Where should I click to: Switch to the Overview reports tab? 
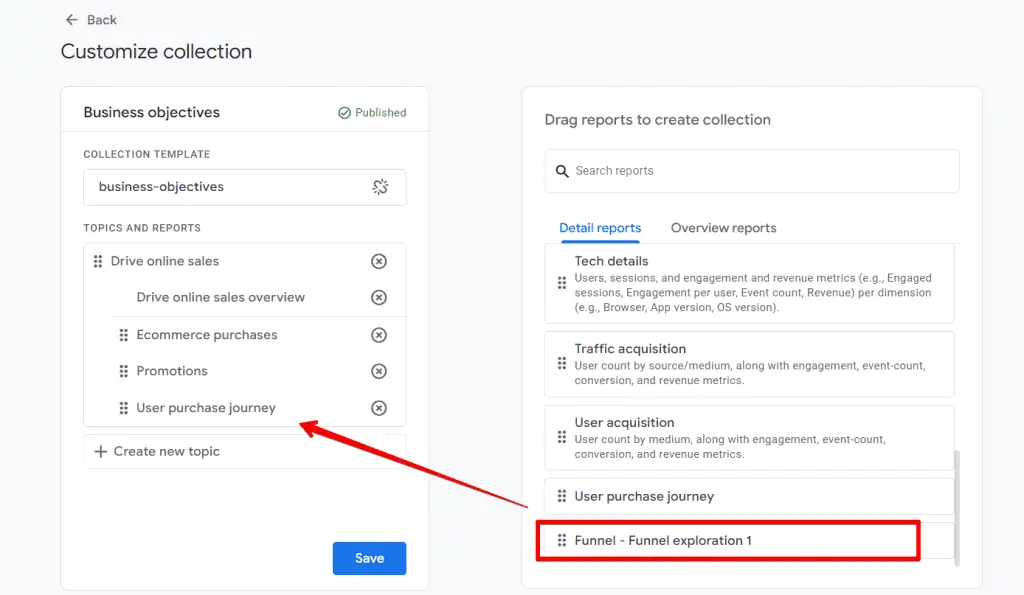coord(723,228)
